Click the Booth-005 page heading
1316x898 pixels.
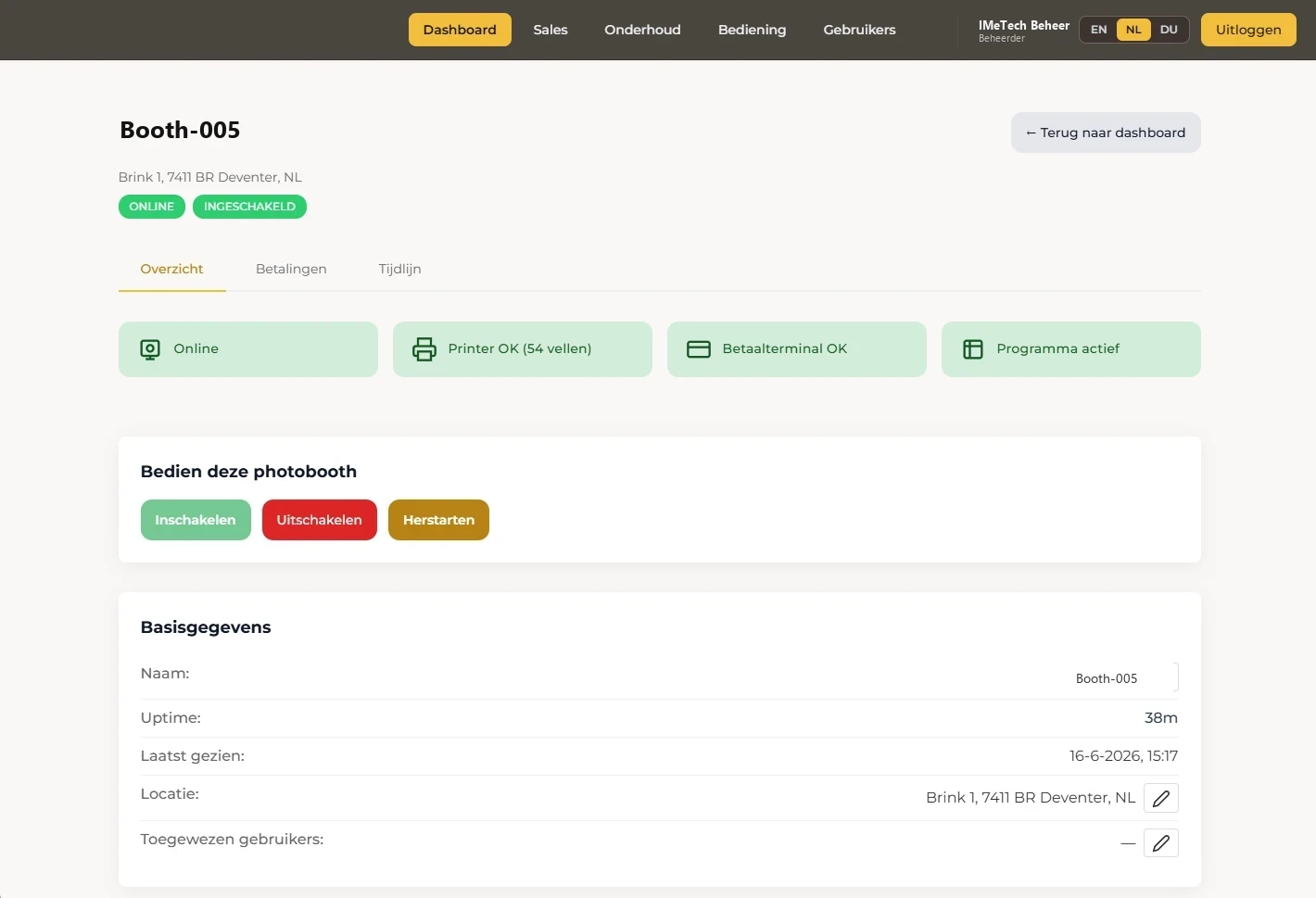(180, 131)
